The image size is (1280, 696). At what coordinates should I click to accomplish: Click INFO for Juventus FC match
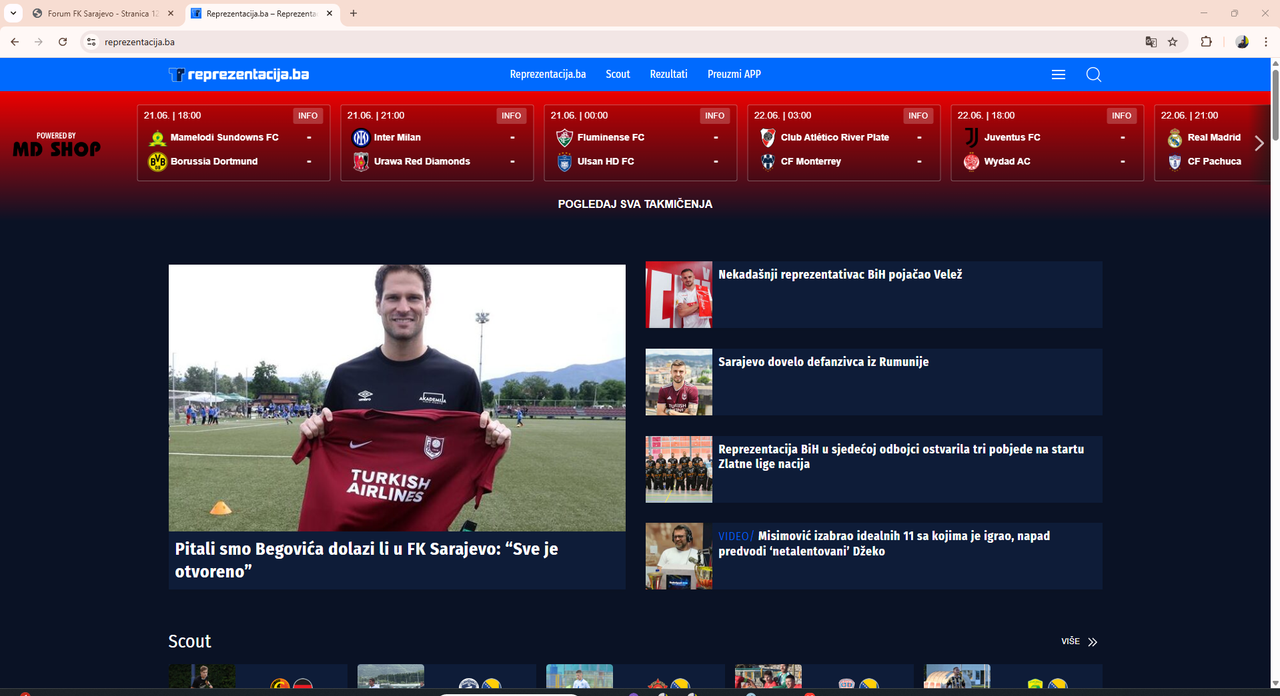[x=1122, y=116]
